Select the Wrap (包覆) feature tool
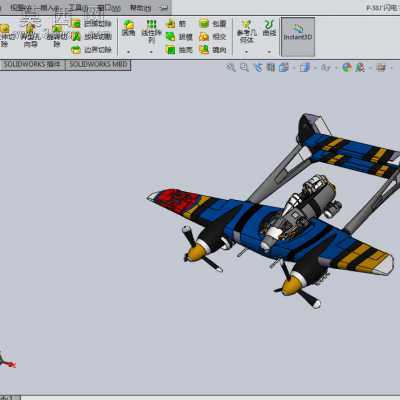 213,23
